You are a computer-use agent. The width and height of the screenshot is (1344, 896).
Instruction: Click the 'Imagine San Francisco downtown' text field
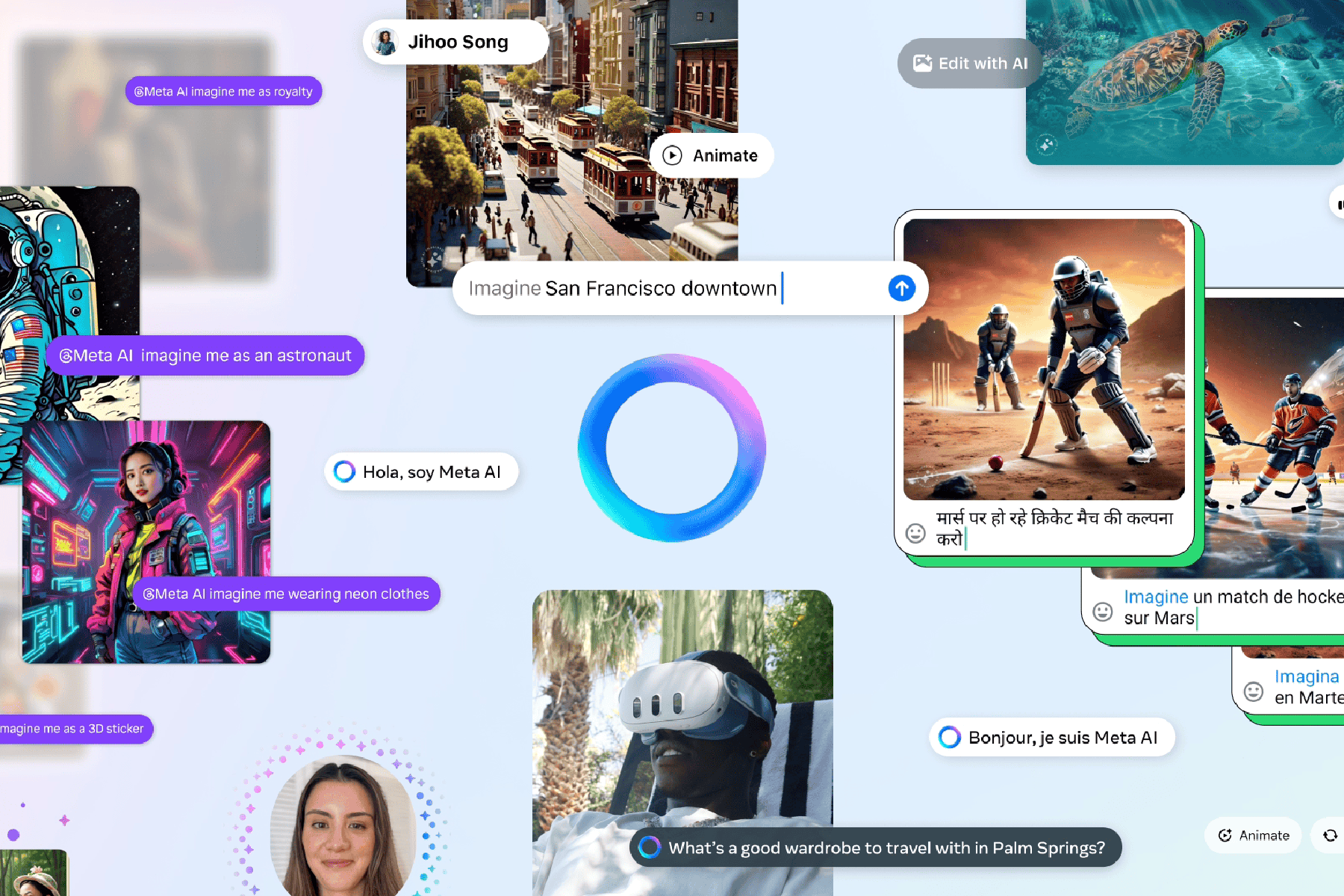click(x=665, y=289)
